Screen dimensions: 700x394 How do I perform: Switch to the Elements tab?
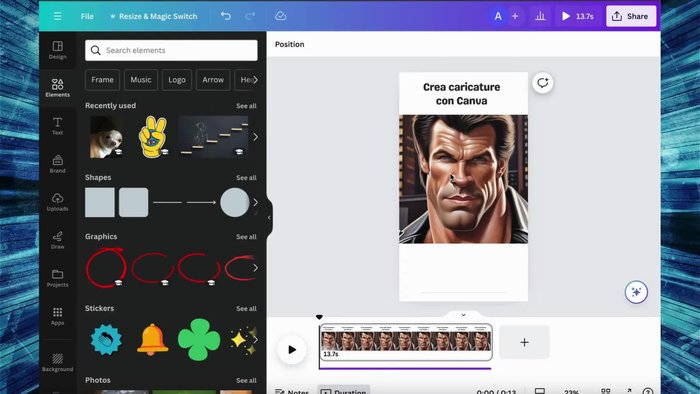click(x=58, y=87)
